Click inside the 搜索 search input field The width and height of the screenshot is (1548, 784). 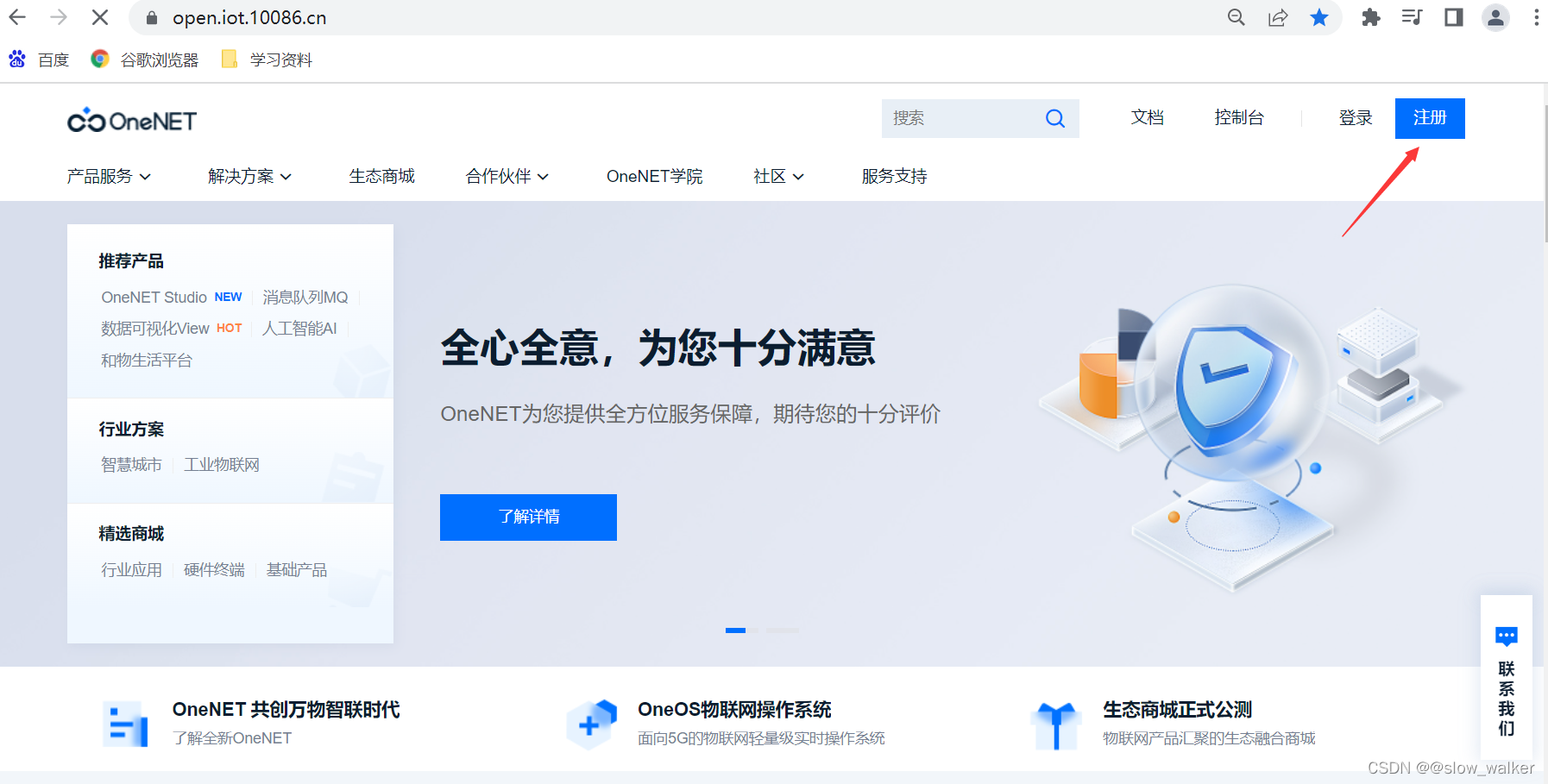coord(958,118)
